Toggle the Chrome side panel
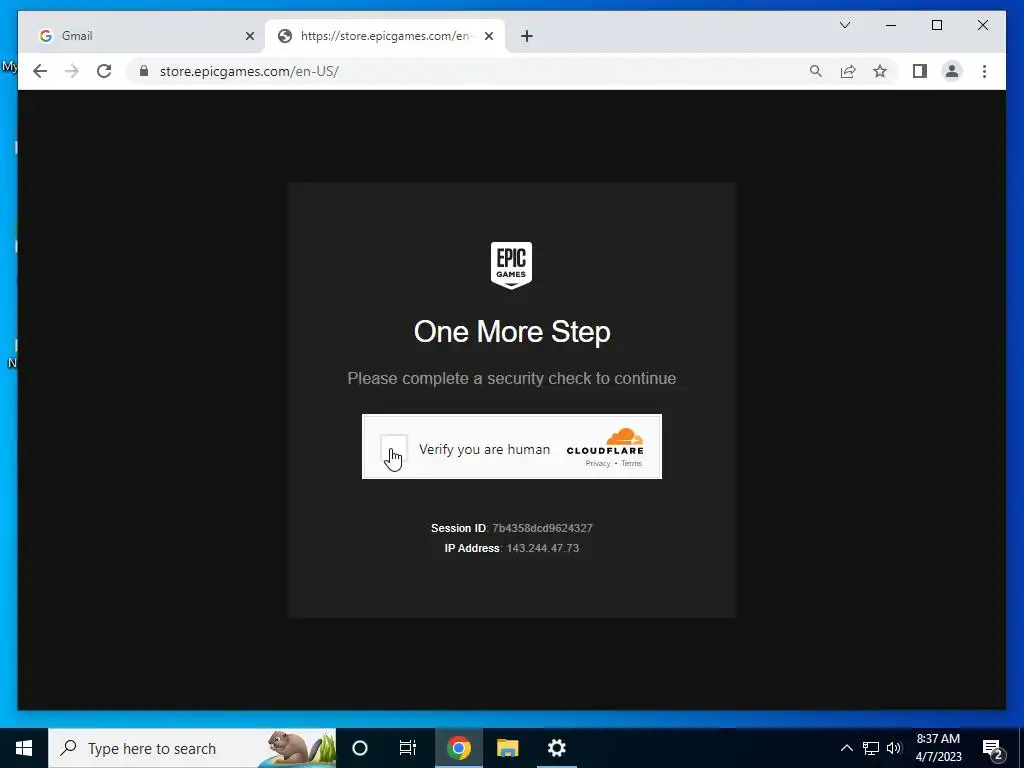Viewport: 1024px width, 768px height. point(920,71)
